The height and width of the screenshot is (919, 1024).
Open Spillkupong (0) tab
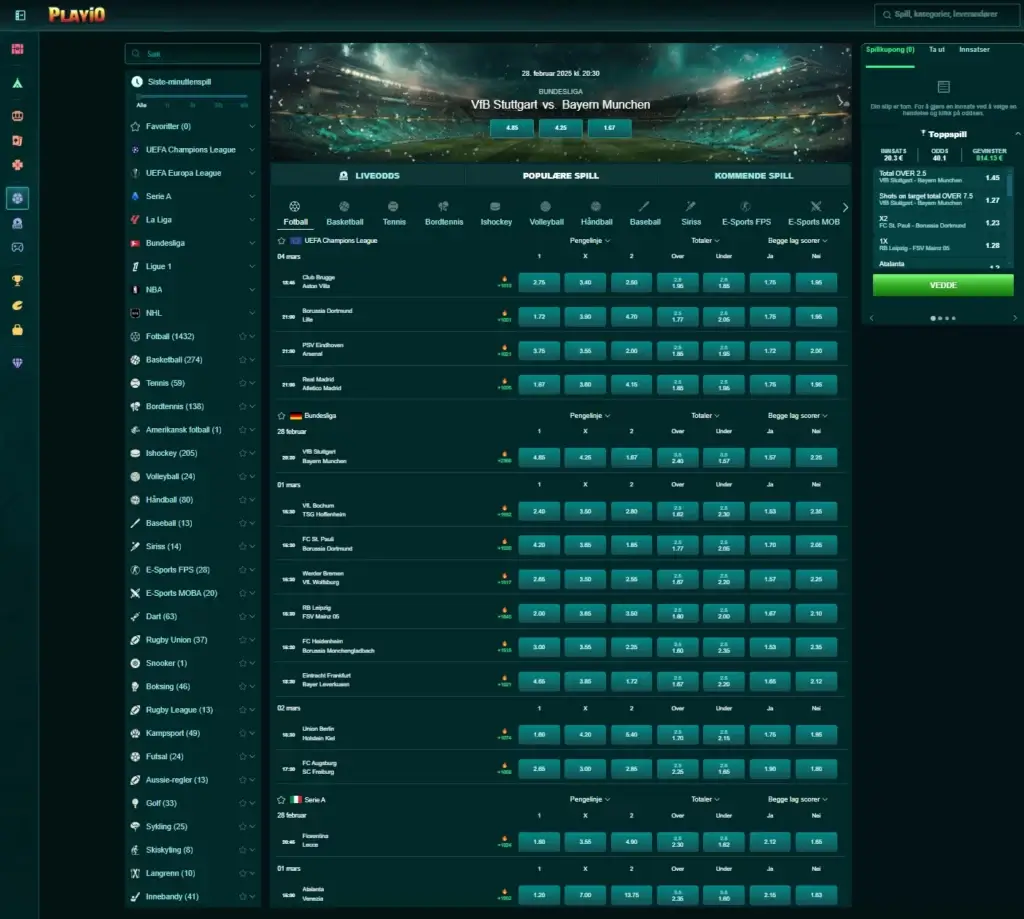[890, 50]
